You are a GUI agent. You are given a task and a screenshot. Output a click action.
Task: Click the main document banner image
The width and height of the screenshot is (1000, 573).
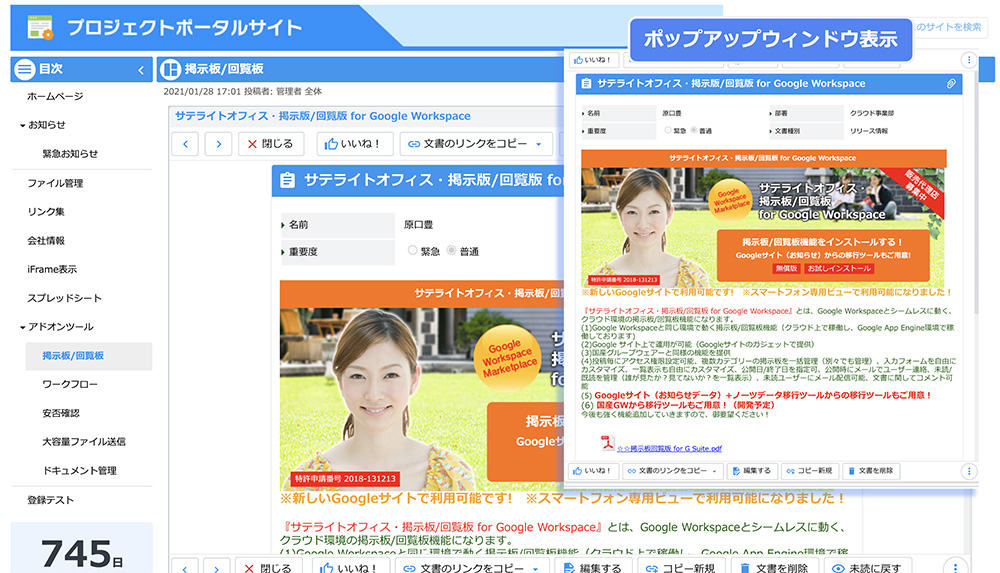[x=422, y=386]
